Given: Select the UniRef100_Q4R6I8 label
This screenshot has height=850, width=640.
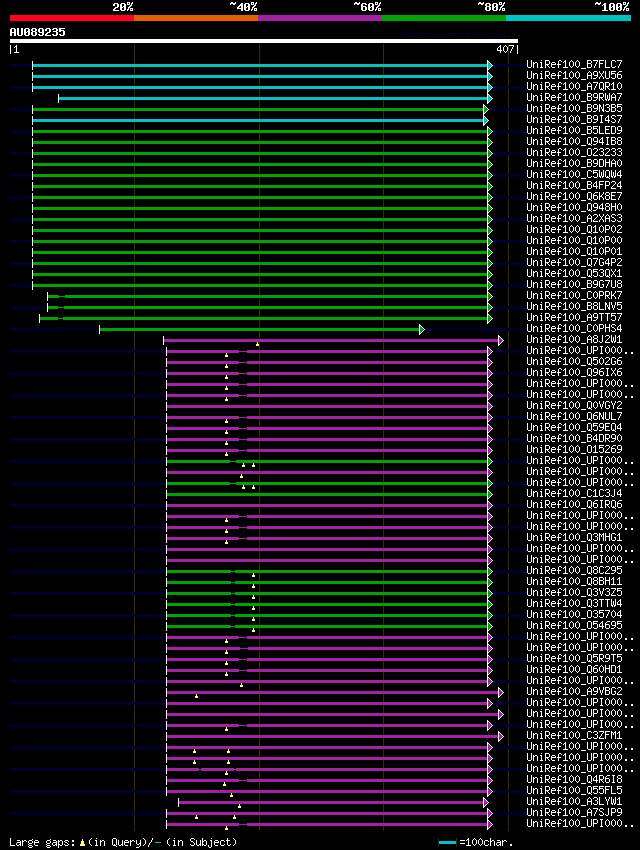Looking at the screenshot, I should [x=574, y=779].
